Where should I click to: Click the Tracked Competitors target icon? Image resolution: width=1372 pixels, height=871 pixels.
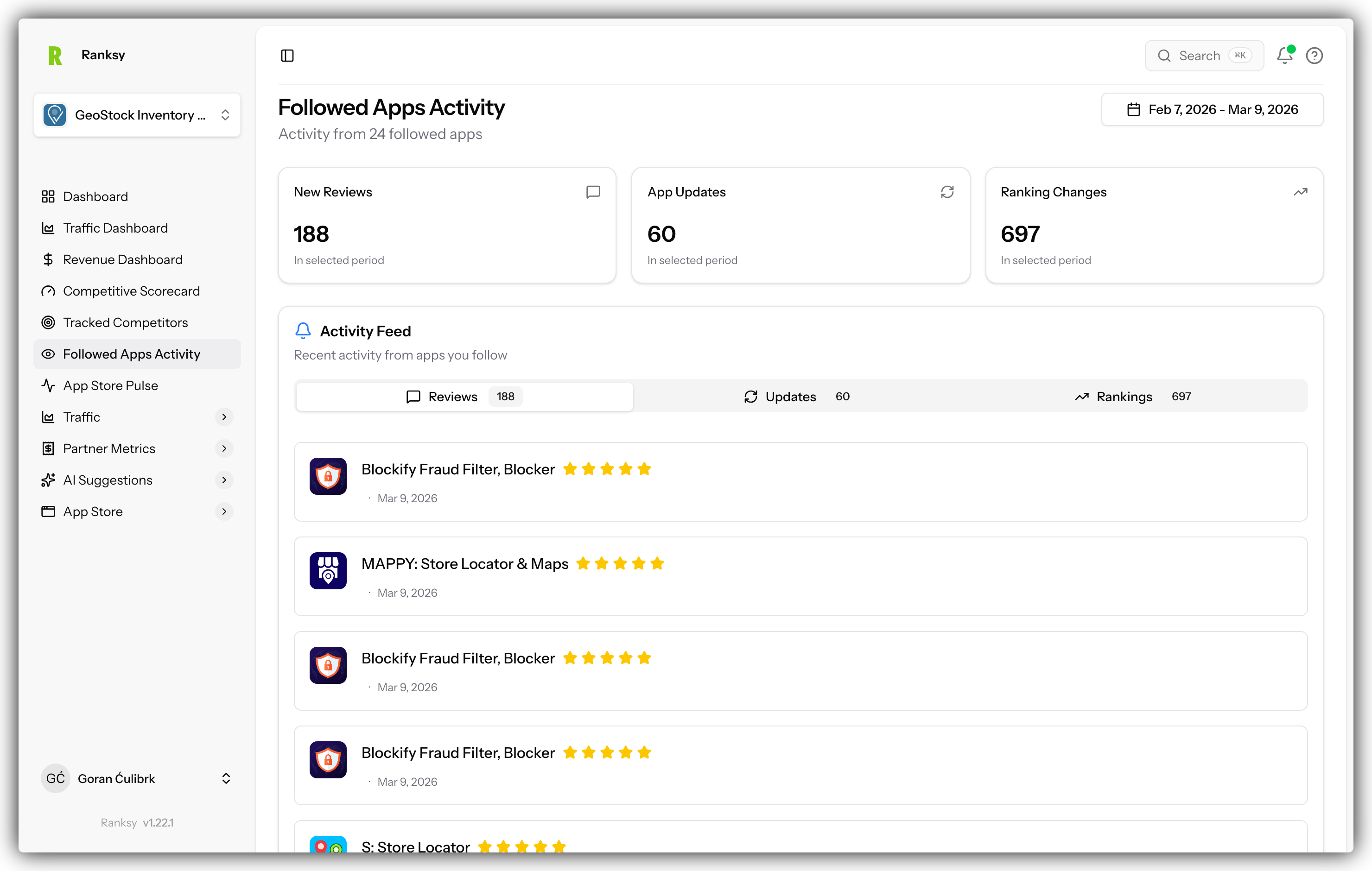(x=48, y=322)
